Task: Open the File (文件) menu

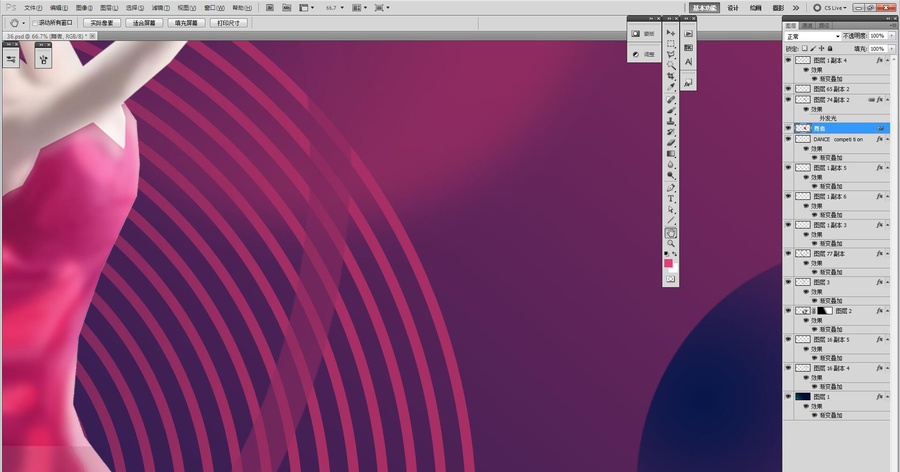Action: [x=33, y=8]
